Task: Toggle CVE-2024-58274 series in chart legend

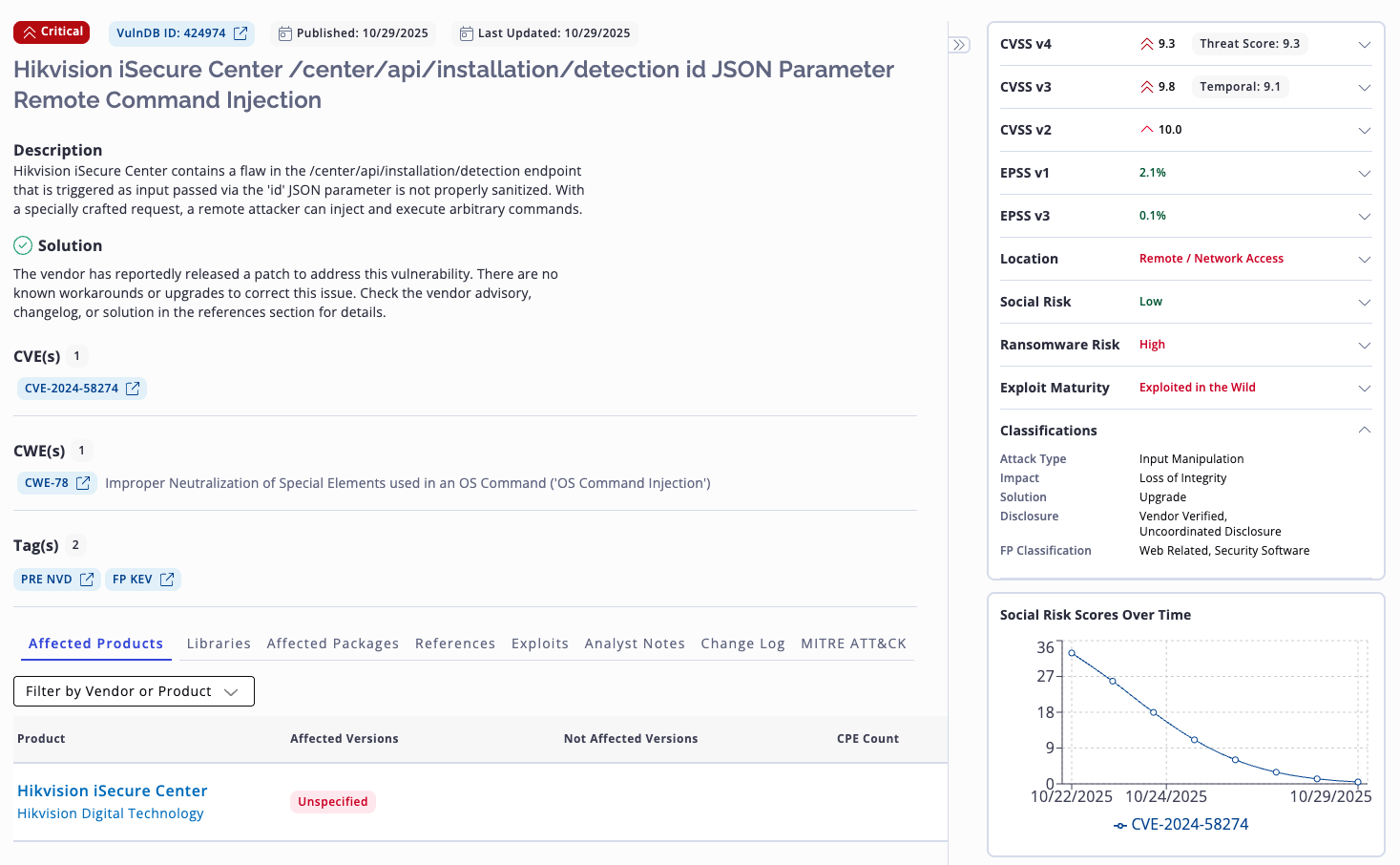Action: [x=1181, y=825]
